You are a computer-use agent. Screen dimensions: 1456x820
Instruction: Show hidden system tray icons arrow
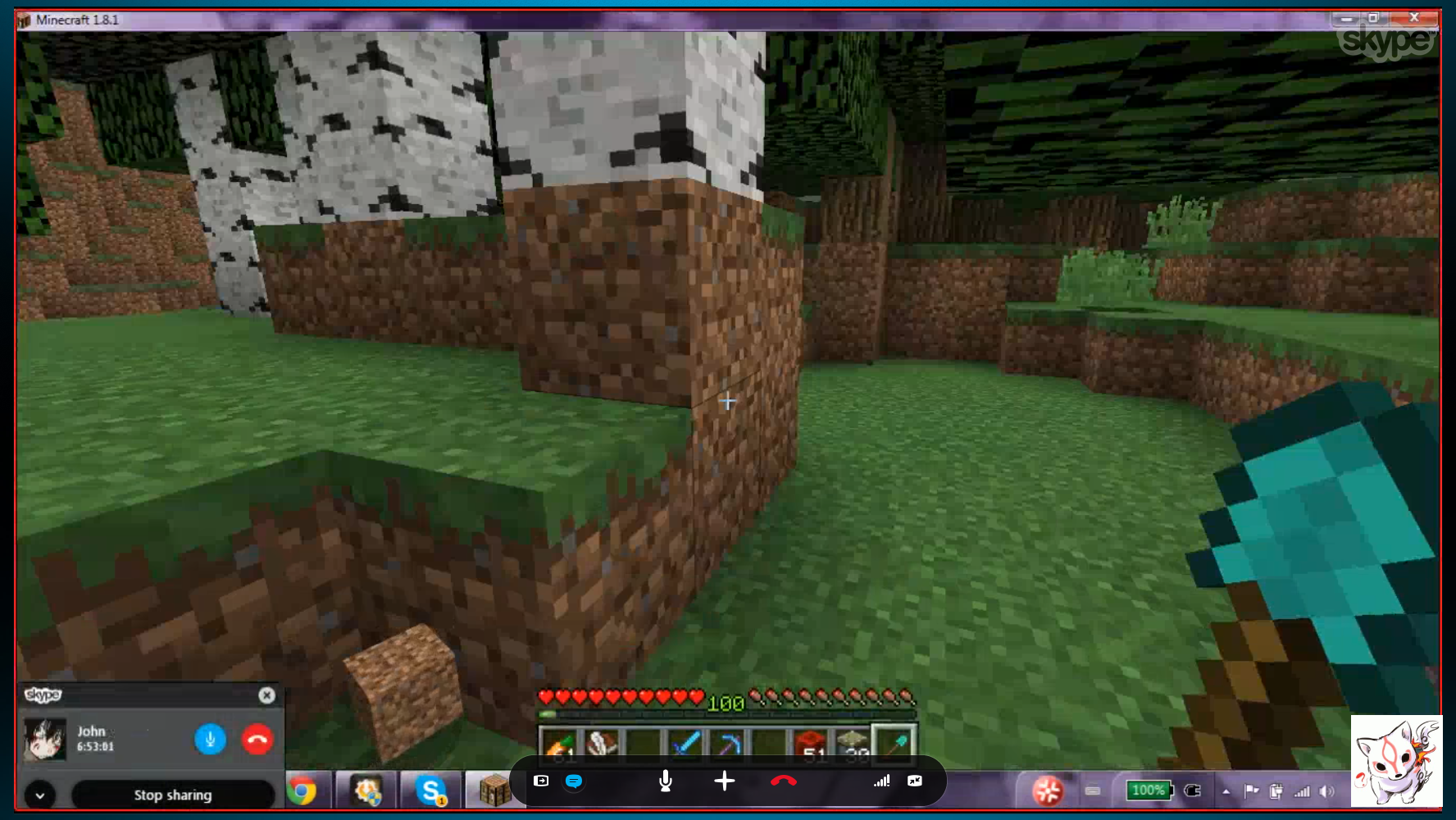pyautogui.click(x=1226, y=791)
